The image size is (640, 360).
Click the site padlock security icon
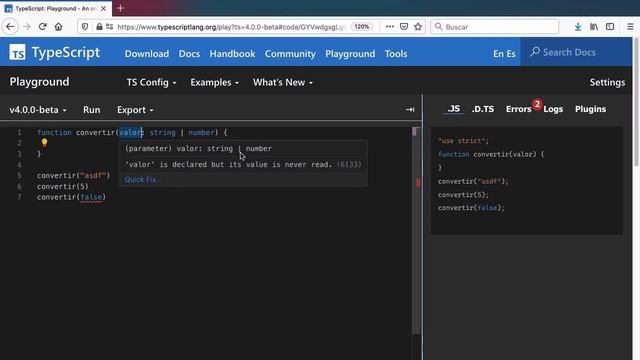click(x=99, y=27)
